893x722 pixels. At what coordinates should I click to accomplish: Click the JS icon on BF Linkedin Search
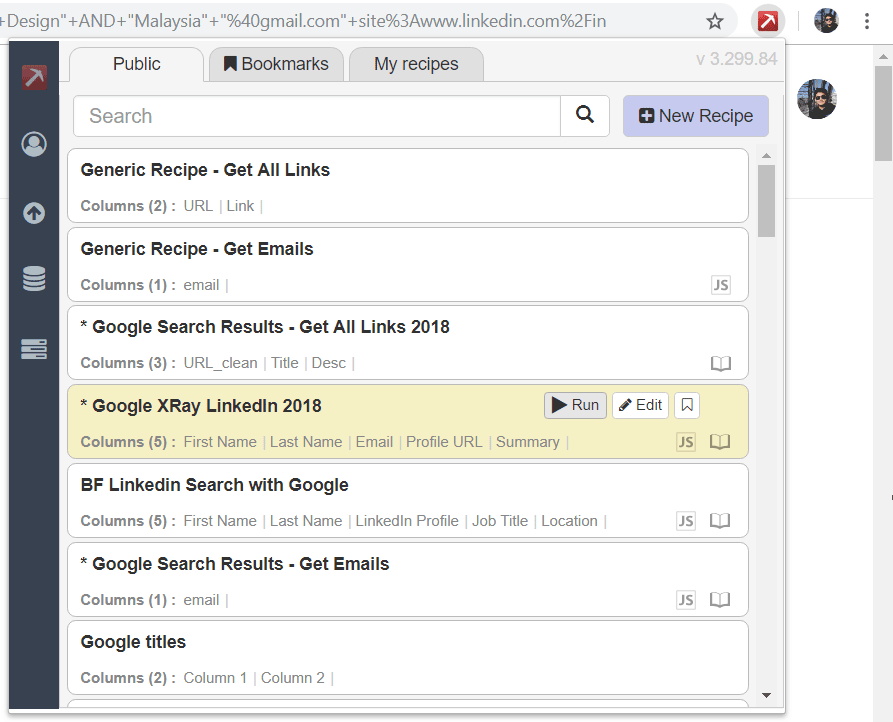click(686, 521)
